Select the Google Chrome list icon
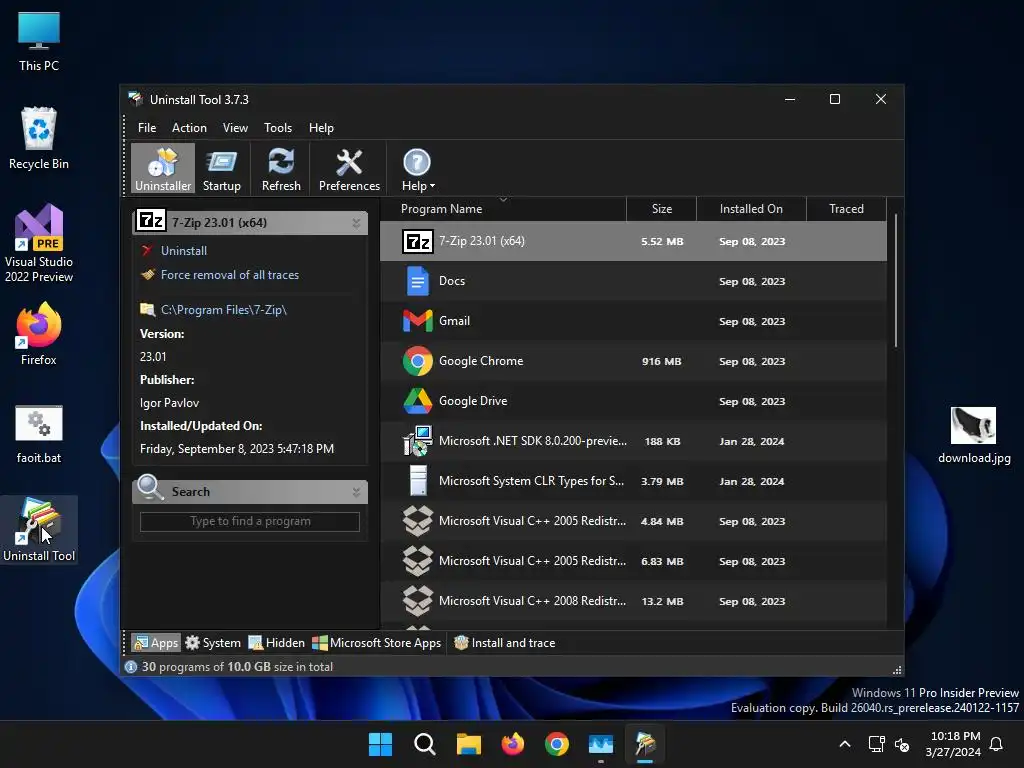This screenshot has height=768, width=1024. pyautogui.click(x=417, y=361)
